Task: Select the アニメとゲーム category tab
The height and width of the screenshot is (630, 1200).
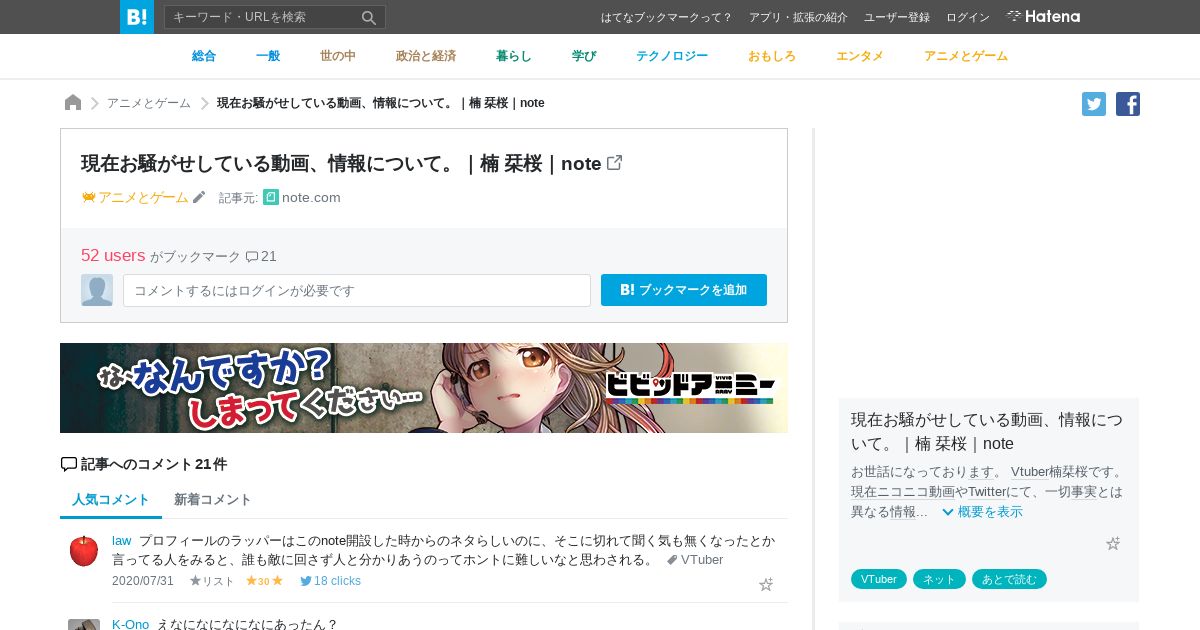Action: (x=966, y=56)
